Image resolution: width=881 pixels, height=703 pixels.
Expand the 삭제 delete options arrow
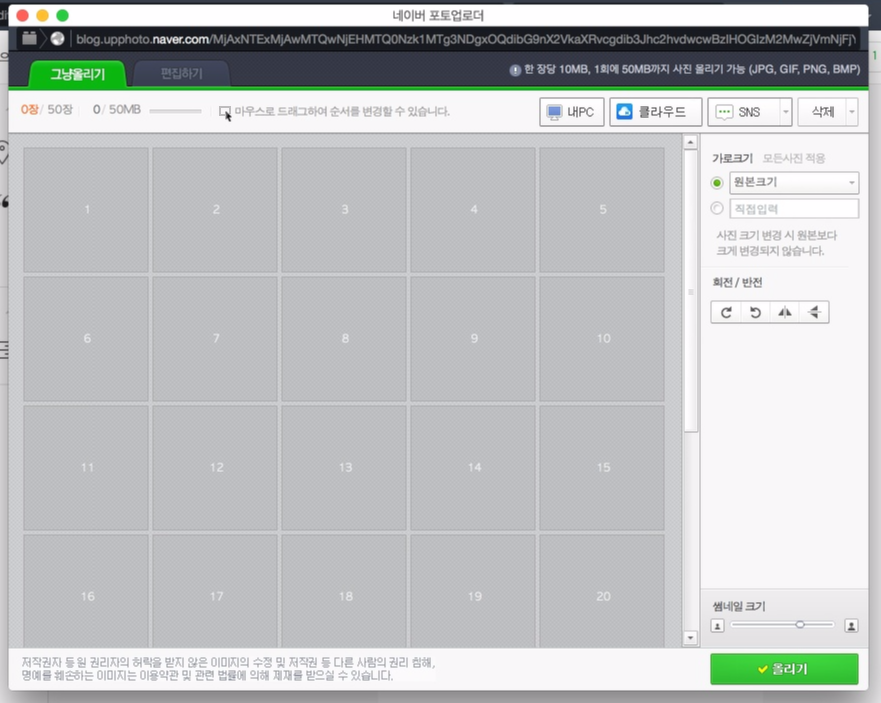tap(851, 111)
